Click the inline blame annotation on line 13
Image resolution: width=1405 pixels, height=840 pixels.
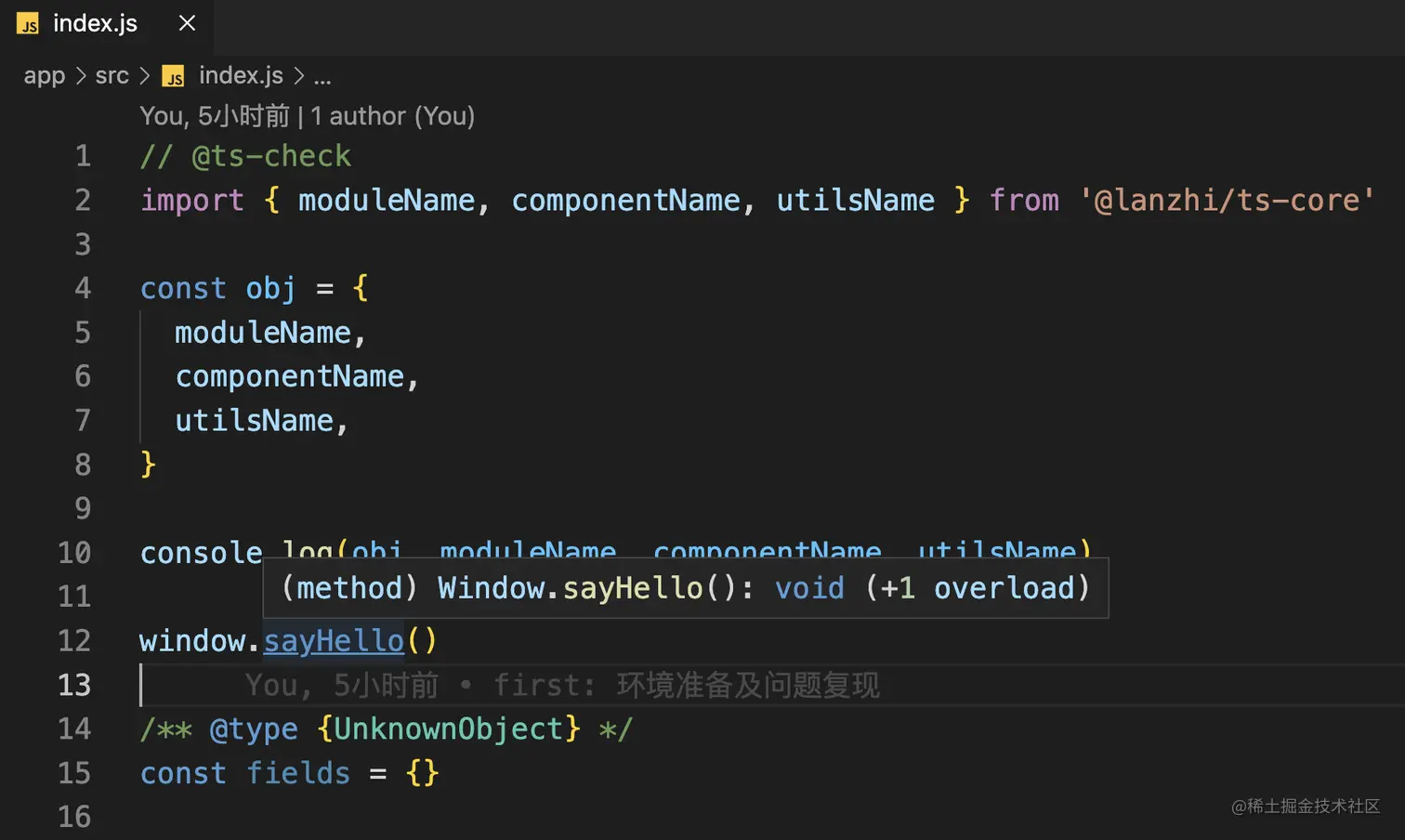562,686
